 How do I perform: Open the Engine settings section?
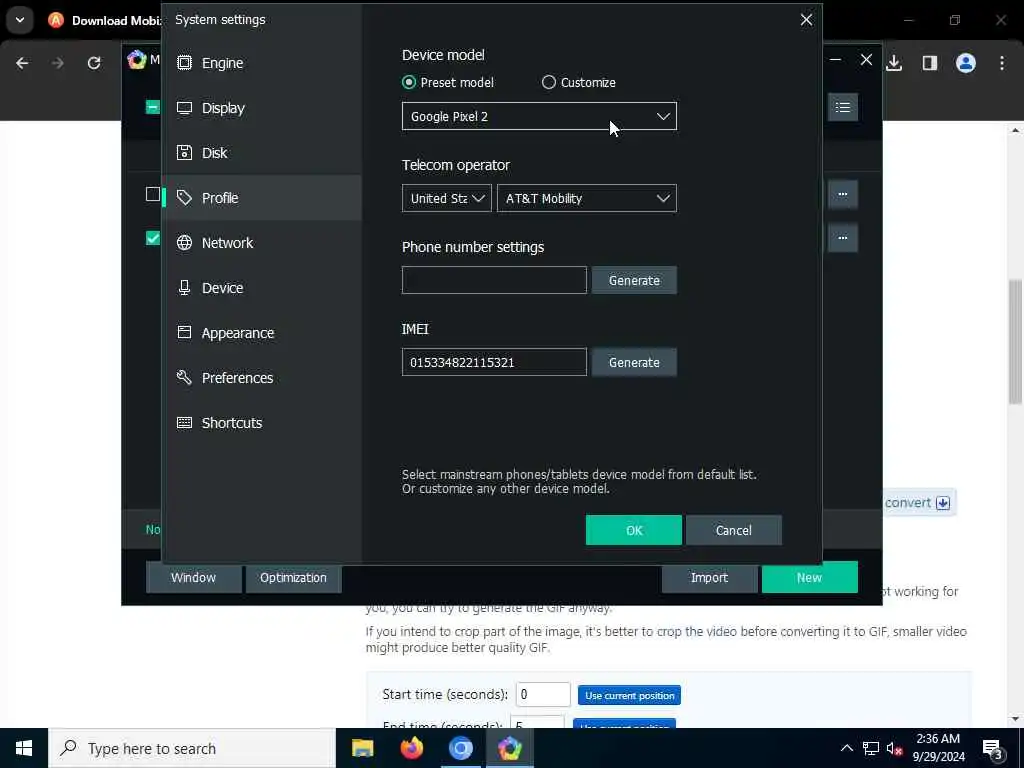(262, 63)
